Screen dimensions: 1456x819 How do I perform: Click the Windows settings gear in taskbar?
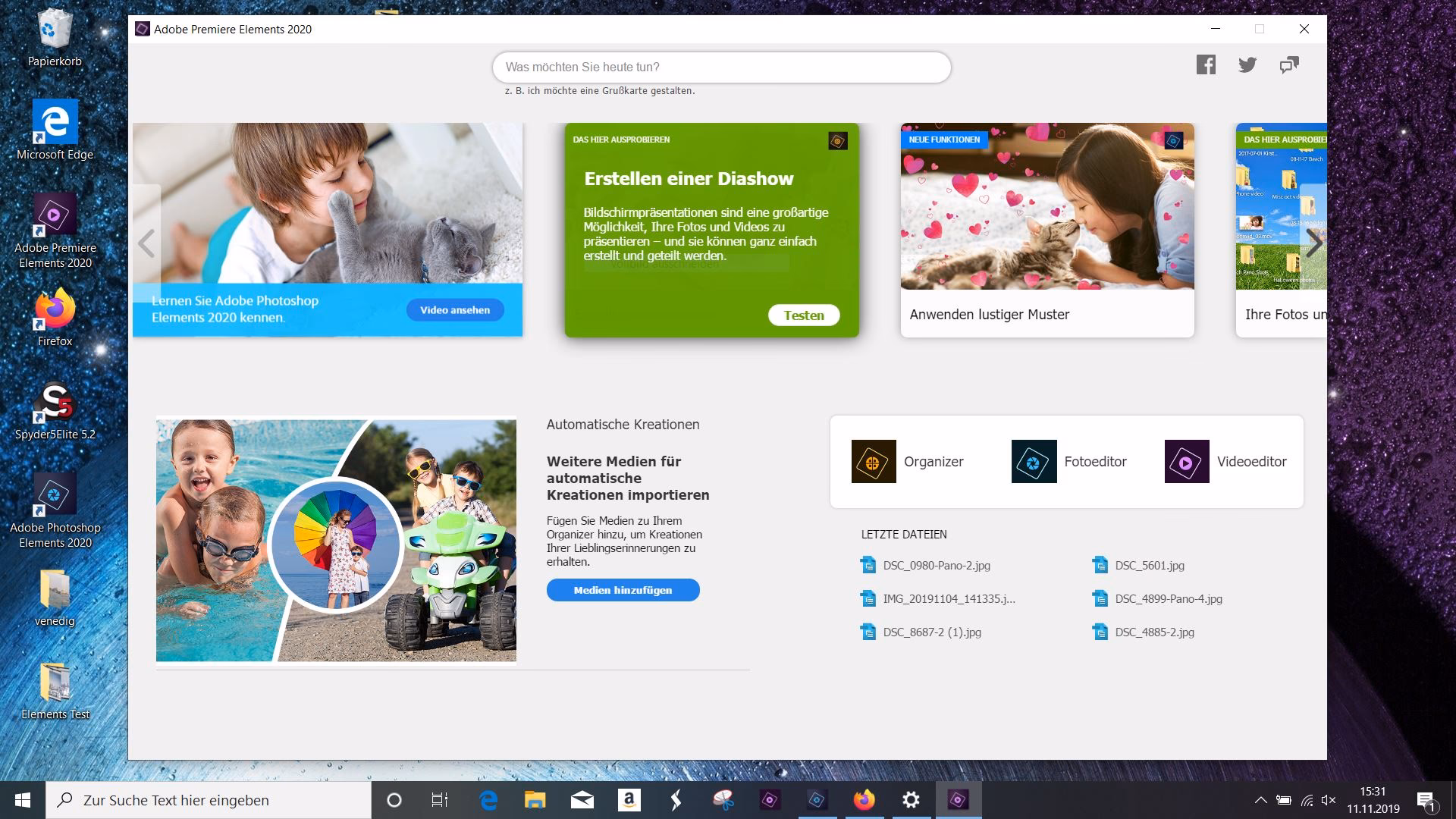pyautogui.click(x=911, y=800)
